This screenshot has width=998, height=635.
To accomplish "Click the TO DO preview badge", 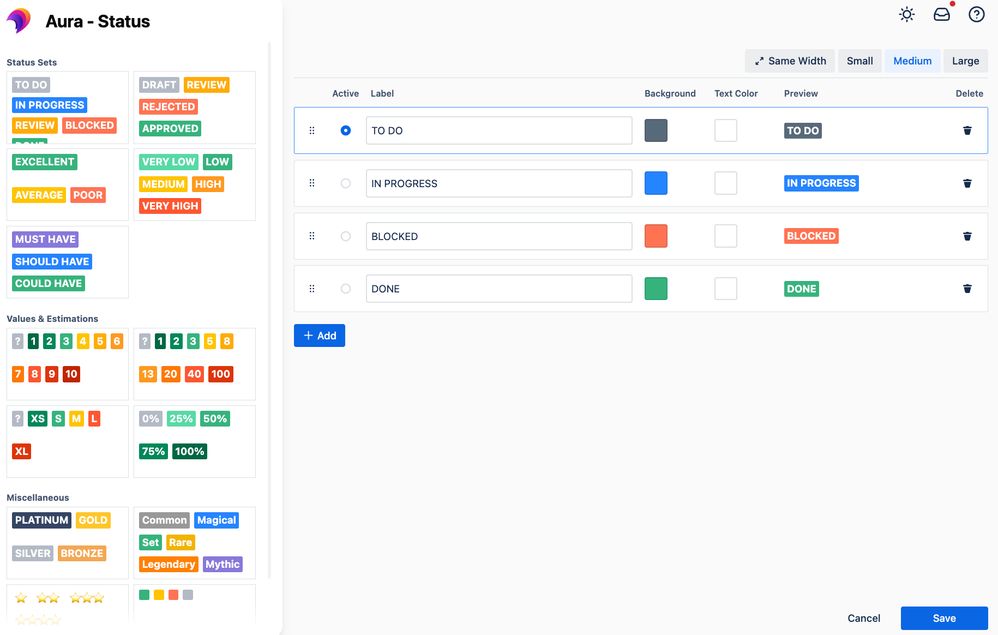I will pyautogui.click(x=803, y=130).
